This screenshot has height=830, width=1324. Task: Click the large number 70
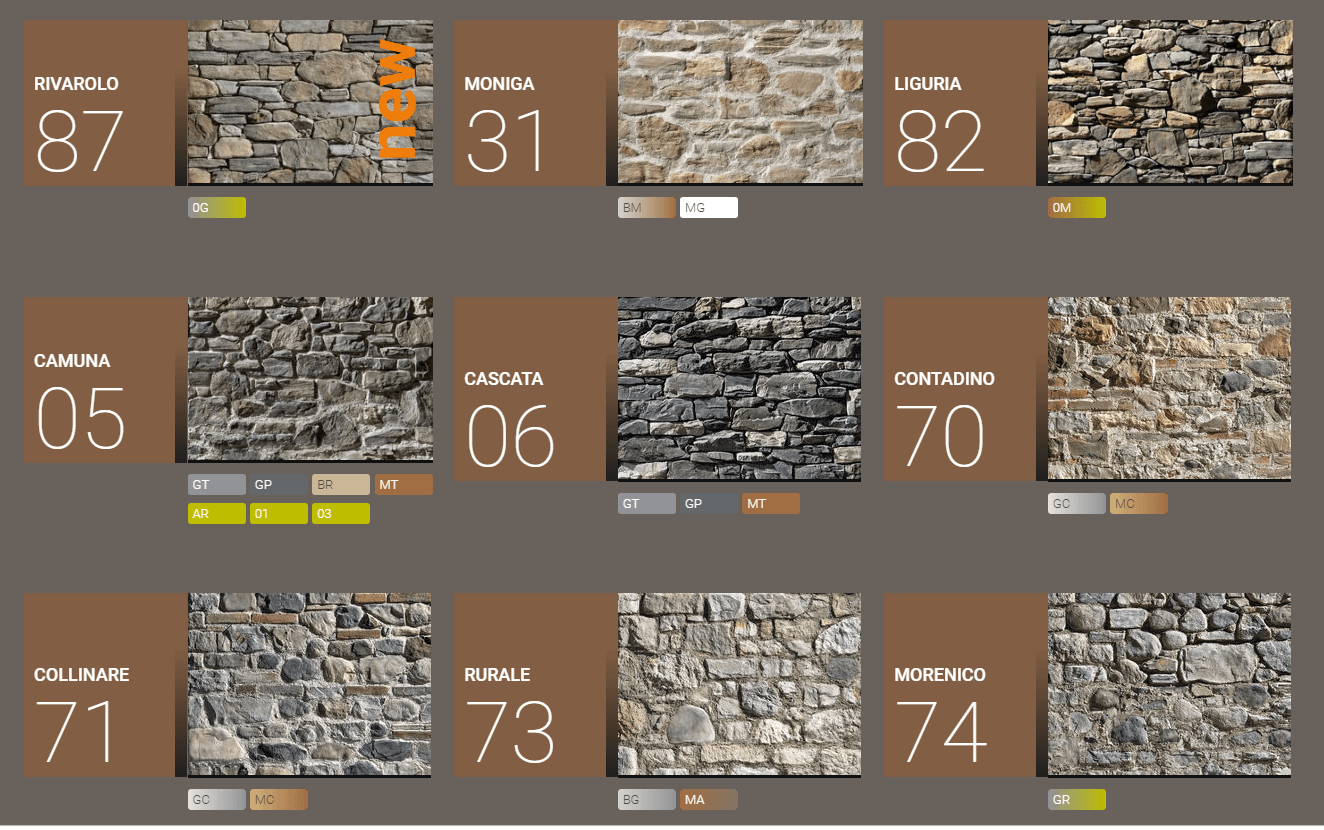[x=941, y=437]
